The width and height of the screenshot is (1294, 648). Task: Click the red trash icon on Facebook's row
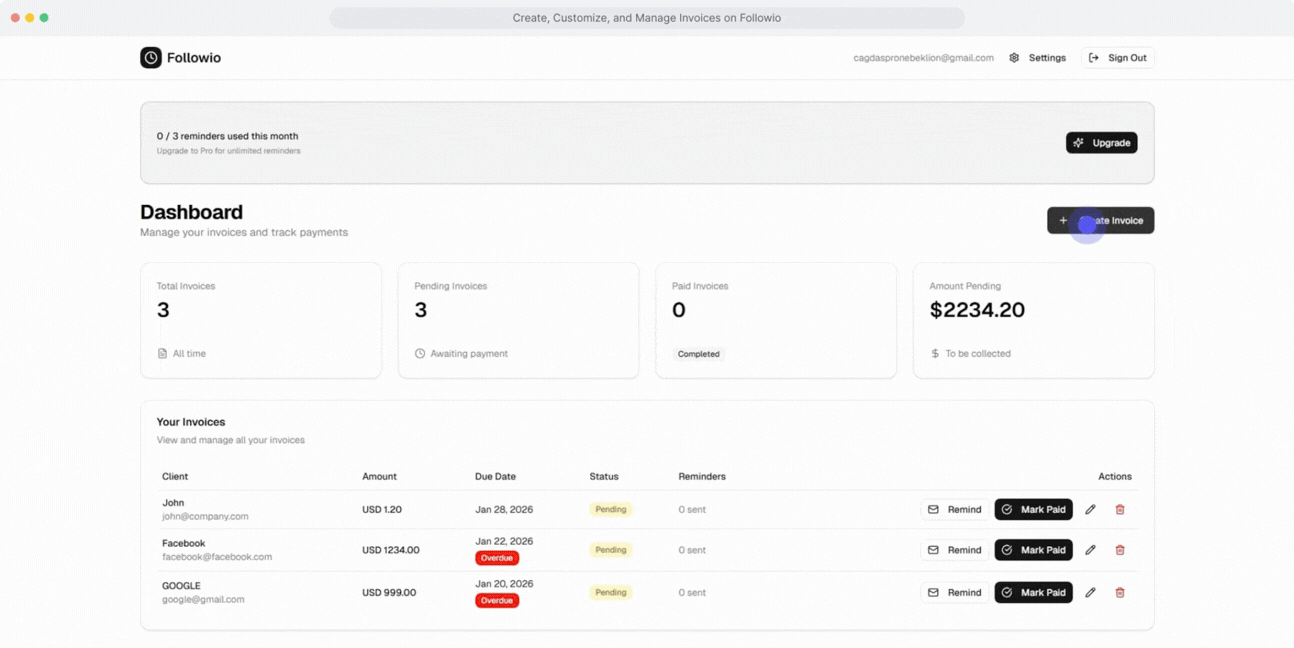click(1120, 549)
